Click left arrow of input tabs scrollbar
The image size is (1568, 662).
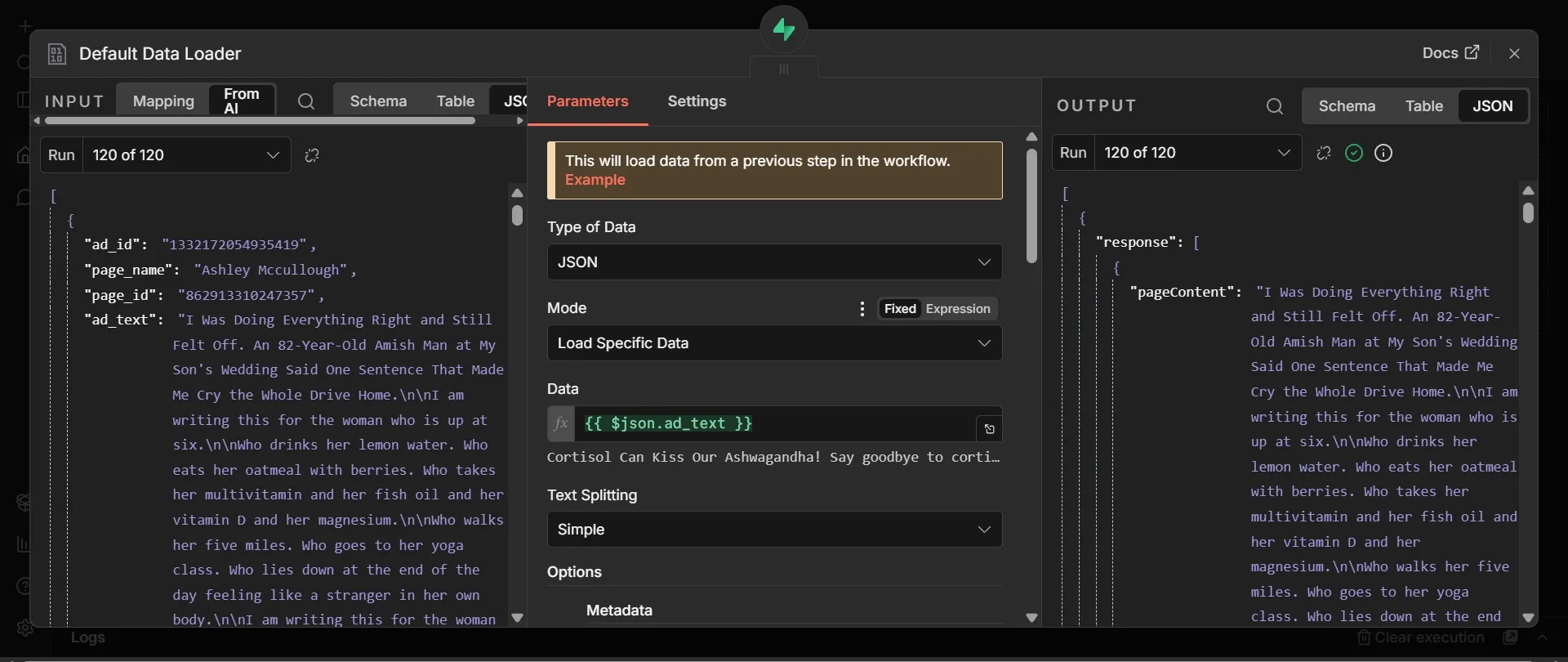(37, 121)
